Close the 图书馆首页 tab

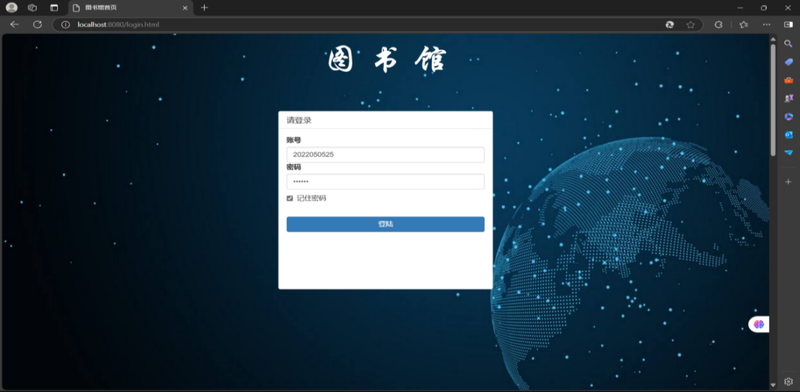point(185,8)
